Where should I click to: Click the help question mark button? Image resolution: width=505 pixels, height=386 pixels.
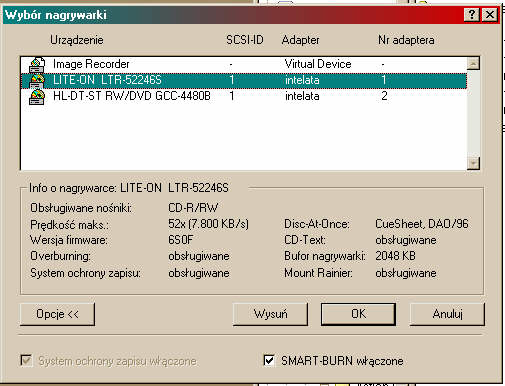coord(472,15)
